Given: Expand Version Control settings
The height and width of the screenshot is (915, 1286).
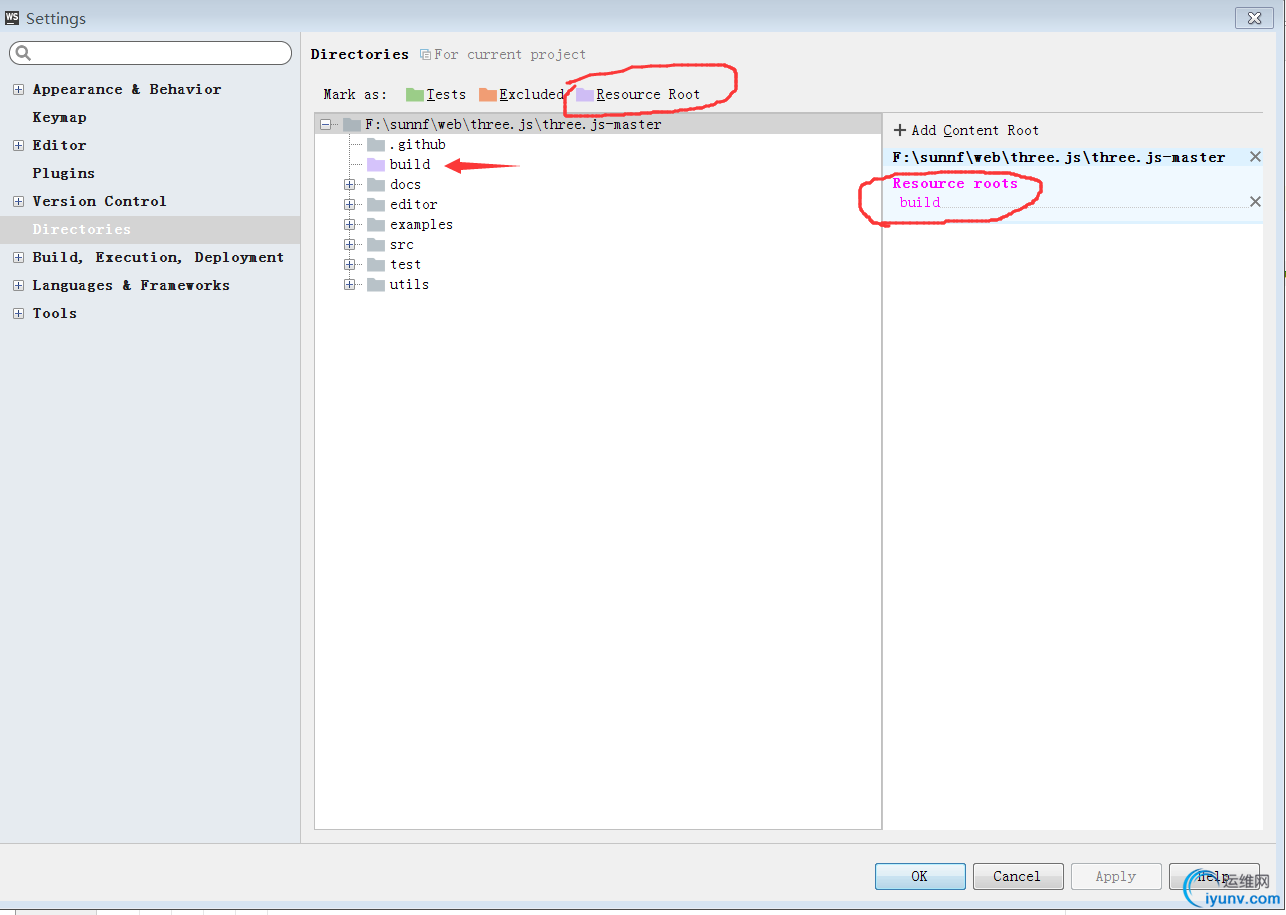Looking at the screenshot, I should pyautogui.click(x=18, y=201).
